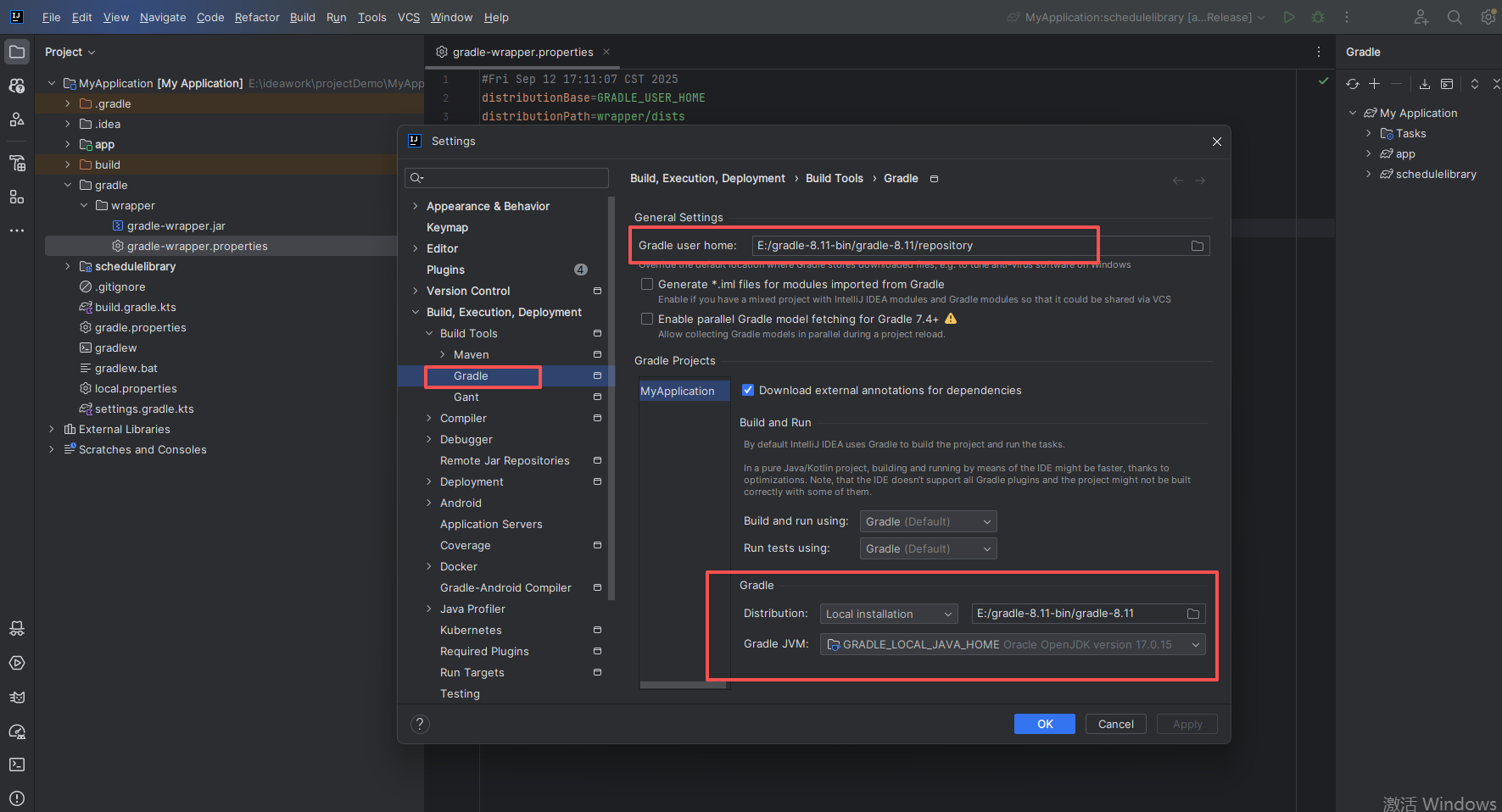The height and width of the screenshot is (812, 1502).
Task: Click the Settings search field
Action: click(507, 178)
